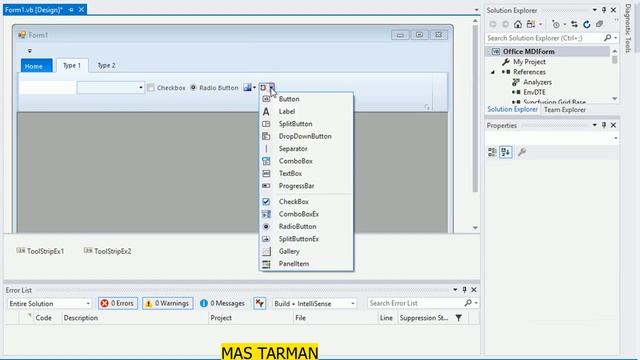Click the Categorized view icon in Properties
Screen dimensions: 640x360
(492, 152)
